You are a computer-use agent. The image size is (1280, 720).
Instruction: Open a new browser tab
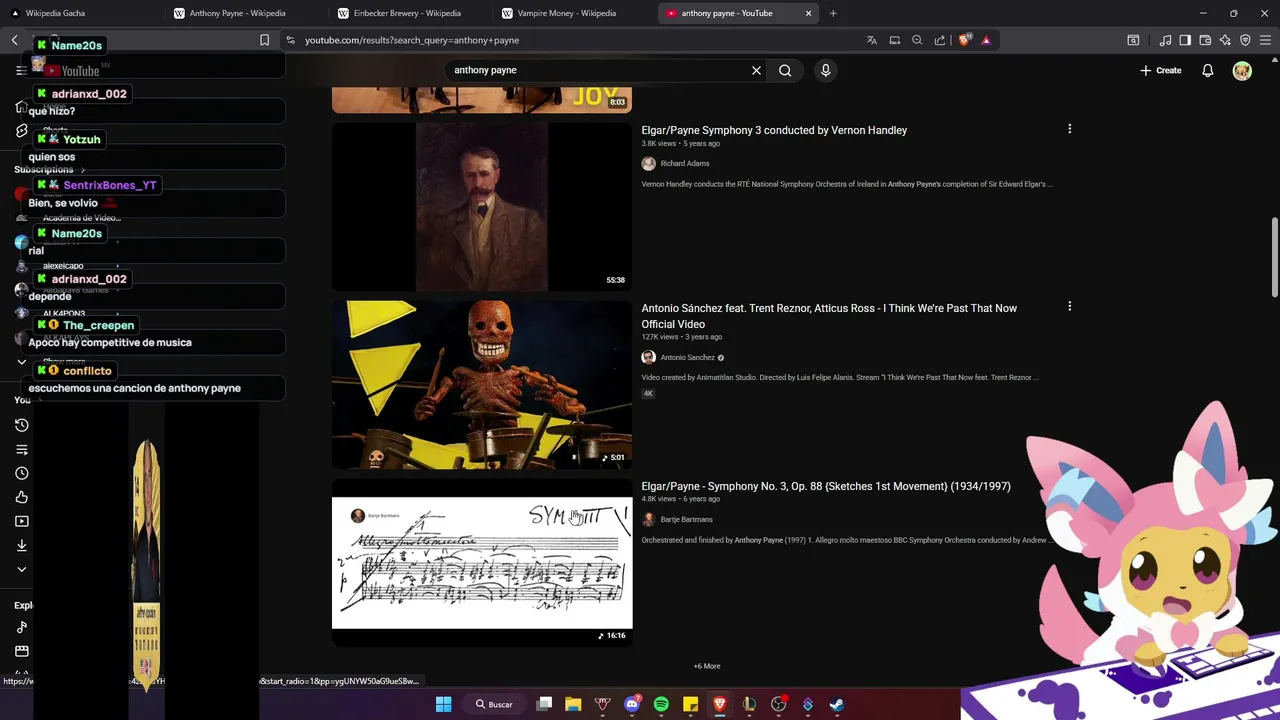click(833, 13)
